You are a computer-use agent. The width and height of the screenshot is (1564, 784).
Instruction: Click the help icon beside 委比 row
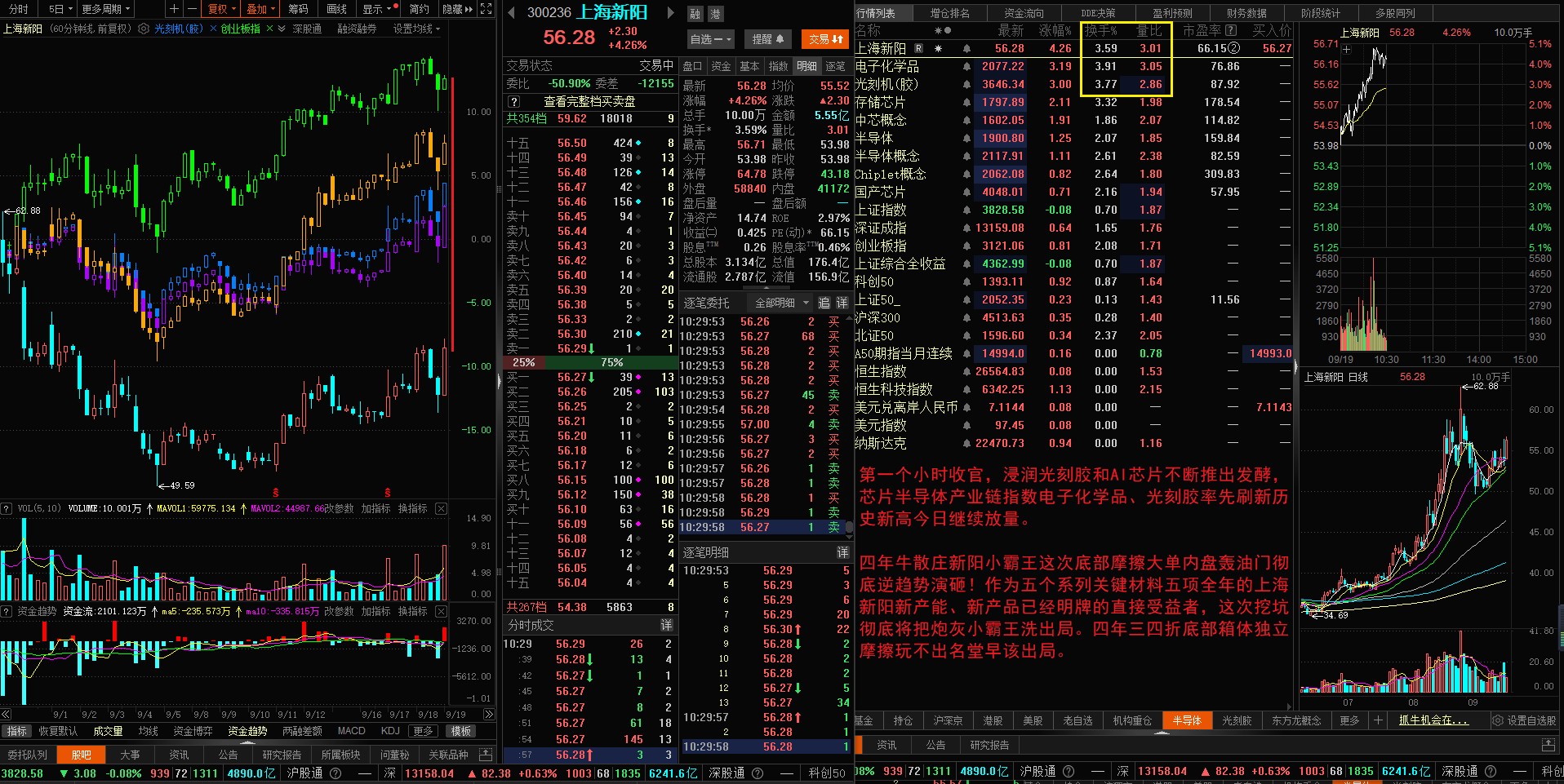pyautogui.click(x=513, y=102)
